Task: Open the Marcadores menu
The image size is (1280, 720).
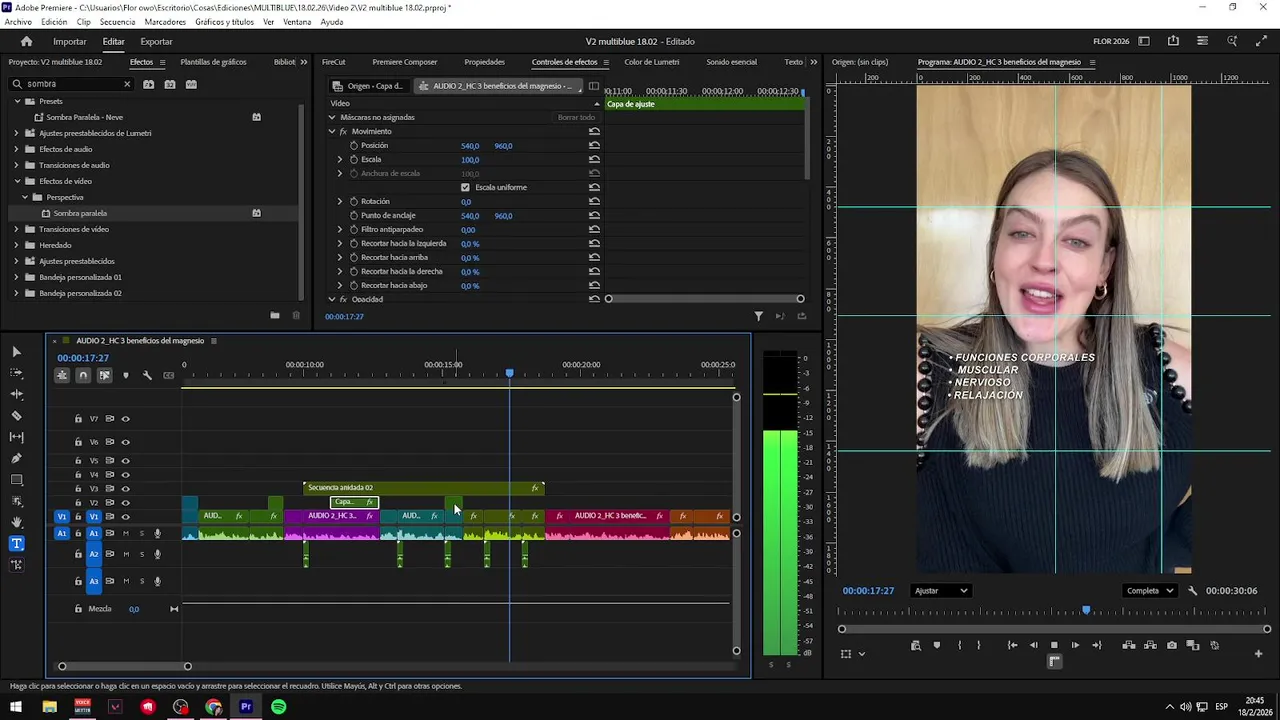Action: click(x=165, y=22)
